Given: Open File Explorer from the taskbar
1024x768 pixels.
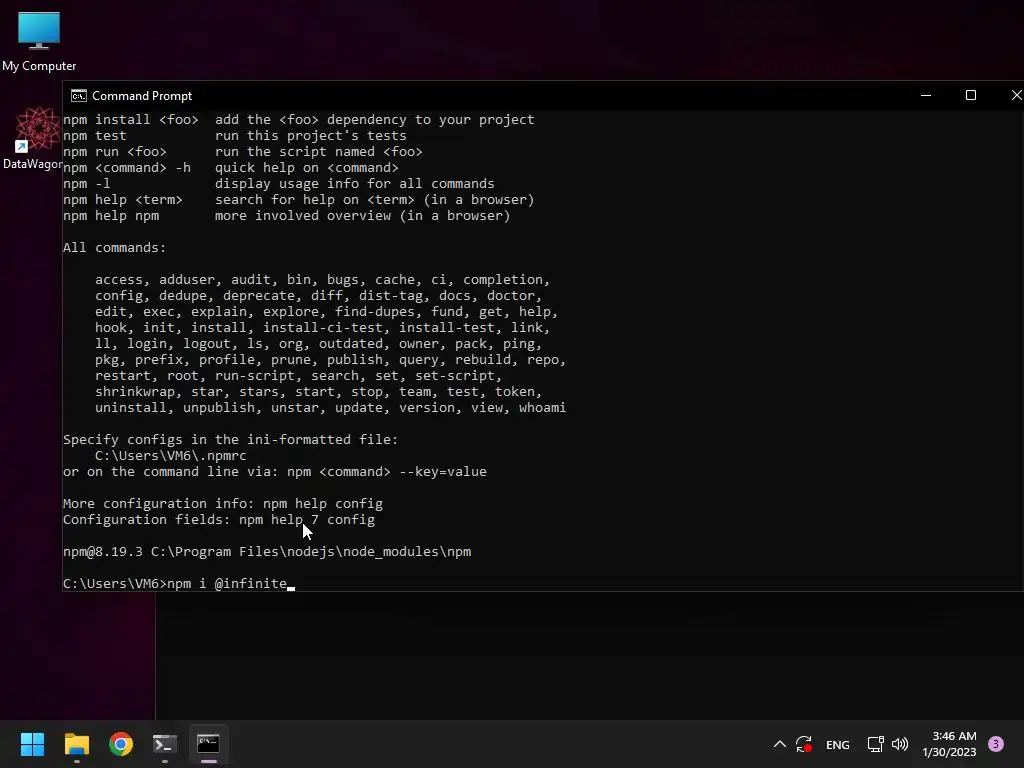Looking at the screenshot, I should tap(76, 744).
